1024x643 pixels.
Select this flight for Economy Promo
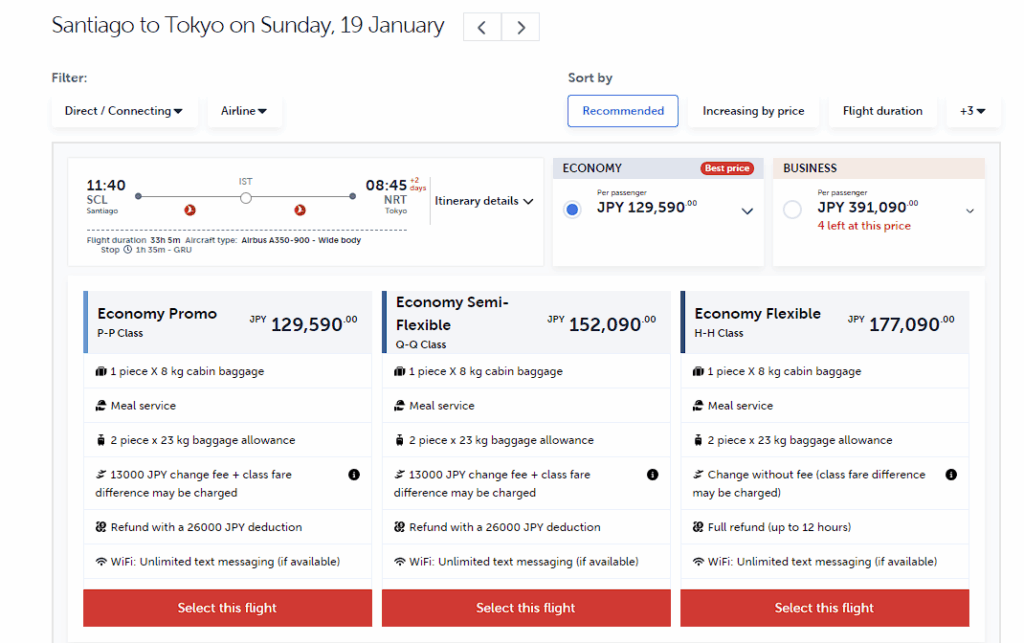point(227,608)
